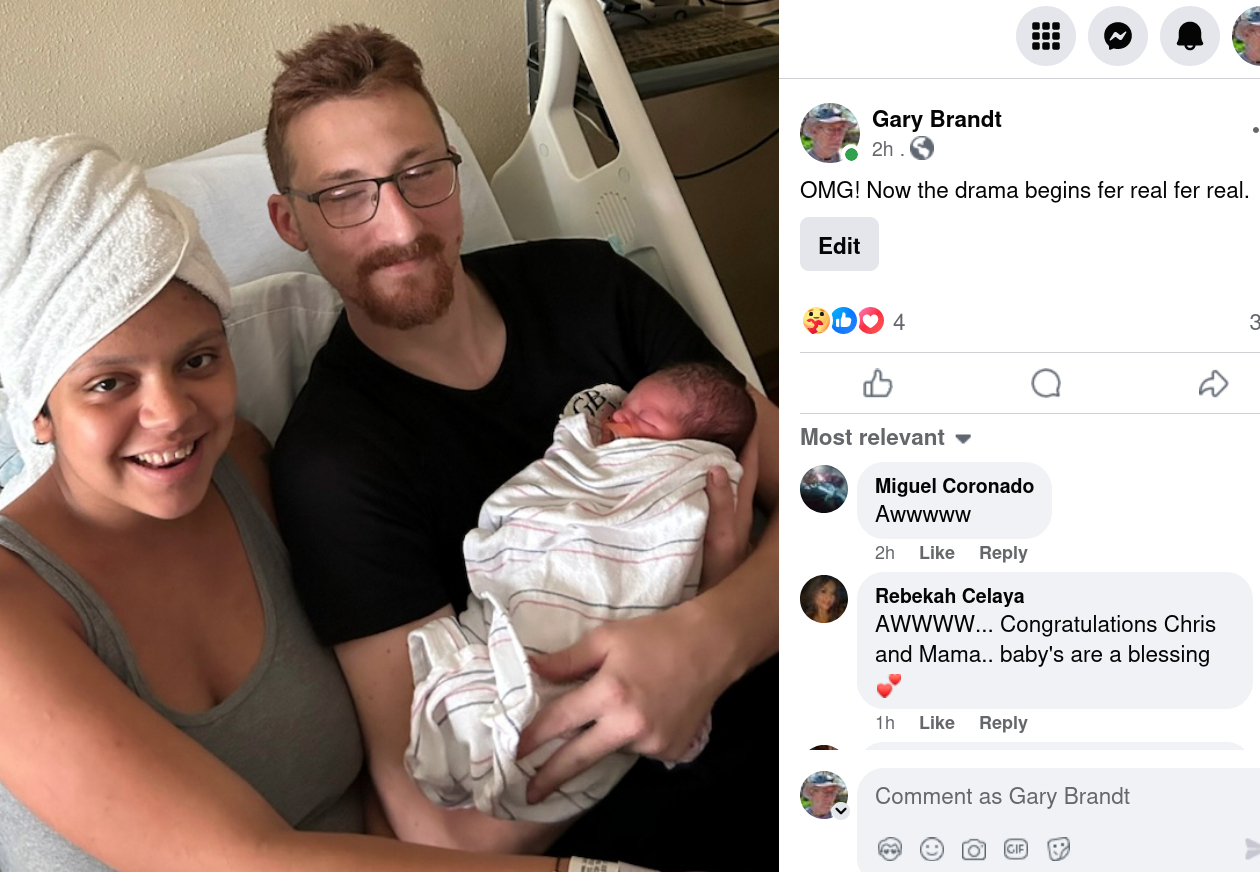Image resolution: width=1260 pixels, height=872 pixels.
Task: Open the hospital baby photo
Action: (389, 436)
